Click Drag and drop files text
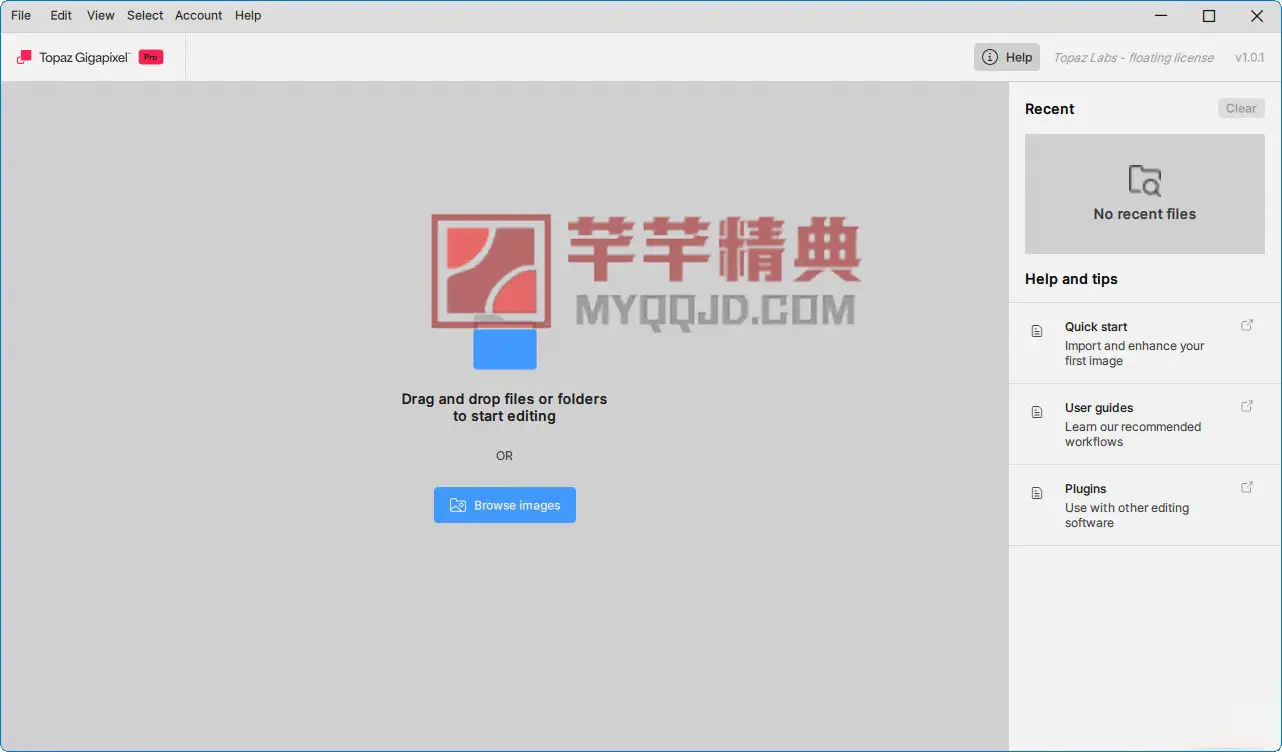Image resolution: width=1282 pixels, height=752 pixels. (x=504, y=407)
